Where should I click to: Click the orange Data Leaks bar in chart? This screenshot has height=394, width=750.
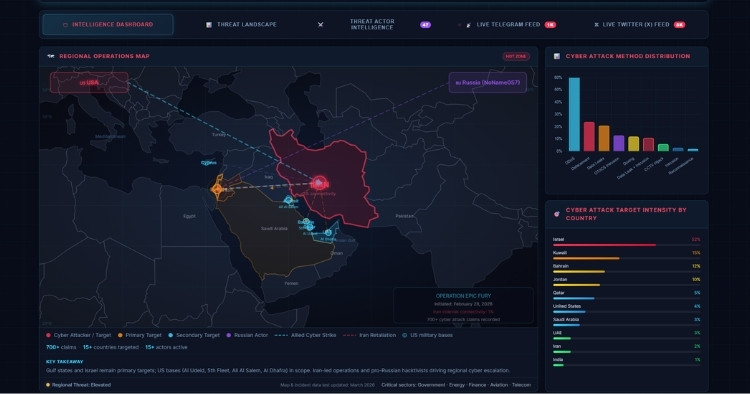604,138
